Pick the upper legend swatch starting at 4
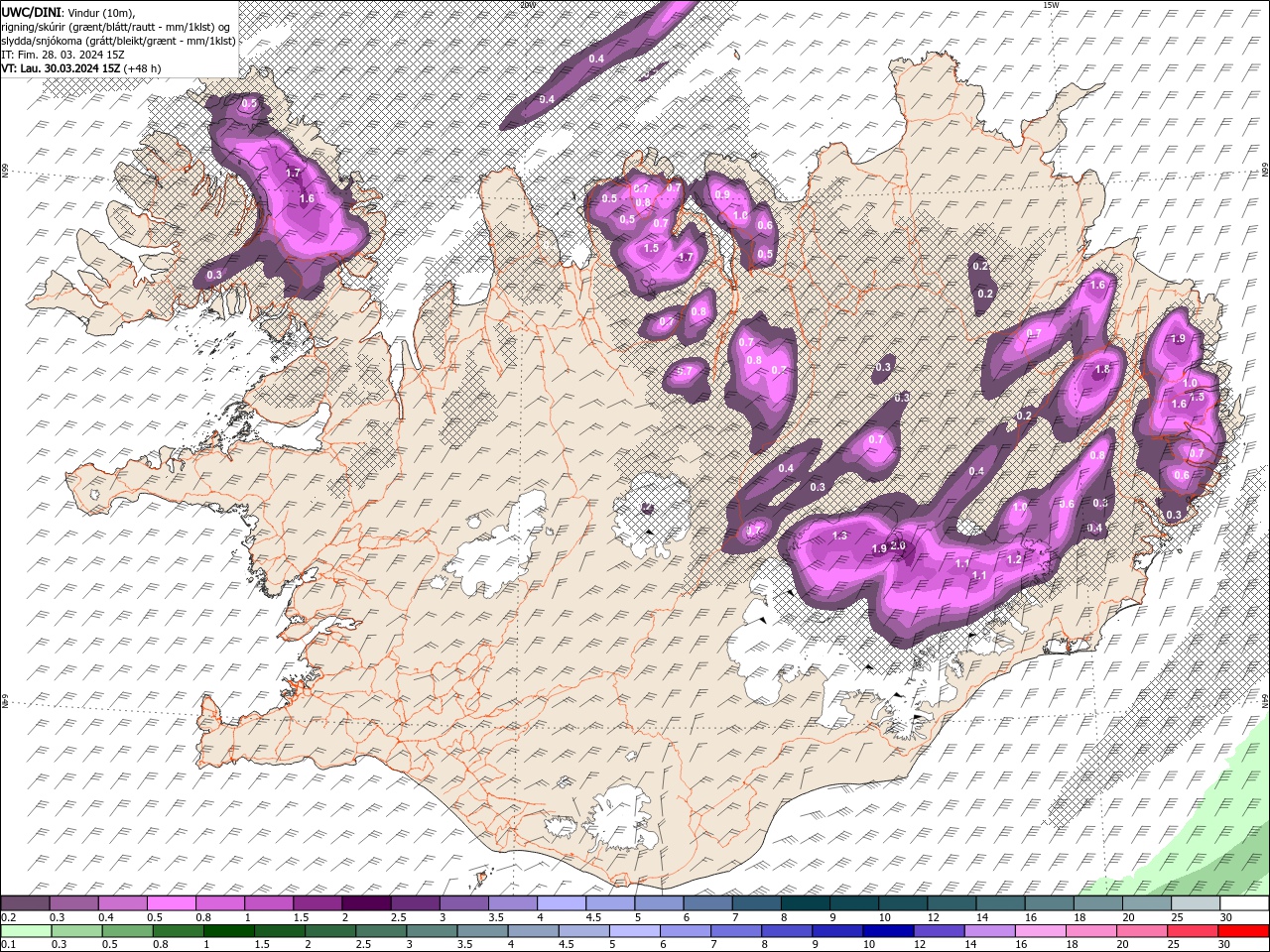The width and height of the screenshot is (1270, 952). point(560,903)
